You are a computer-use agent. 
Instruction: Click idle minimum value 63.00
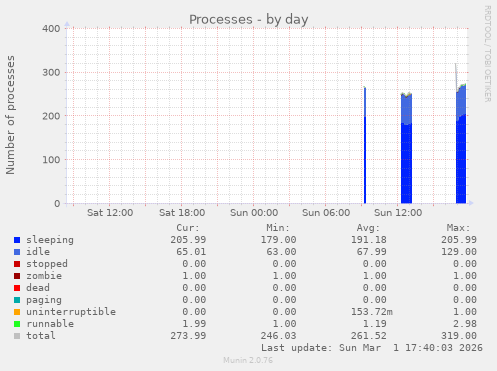pos(281,252)
